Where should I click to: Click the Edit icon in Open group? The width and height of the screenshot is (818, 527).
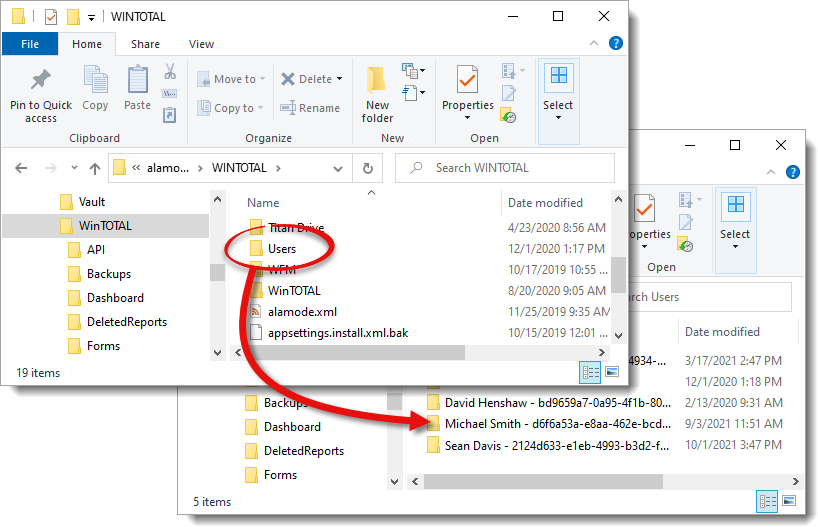pyautogui.click(x=509, y=93)
